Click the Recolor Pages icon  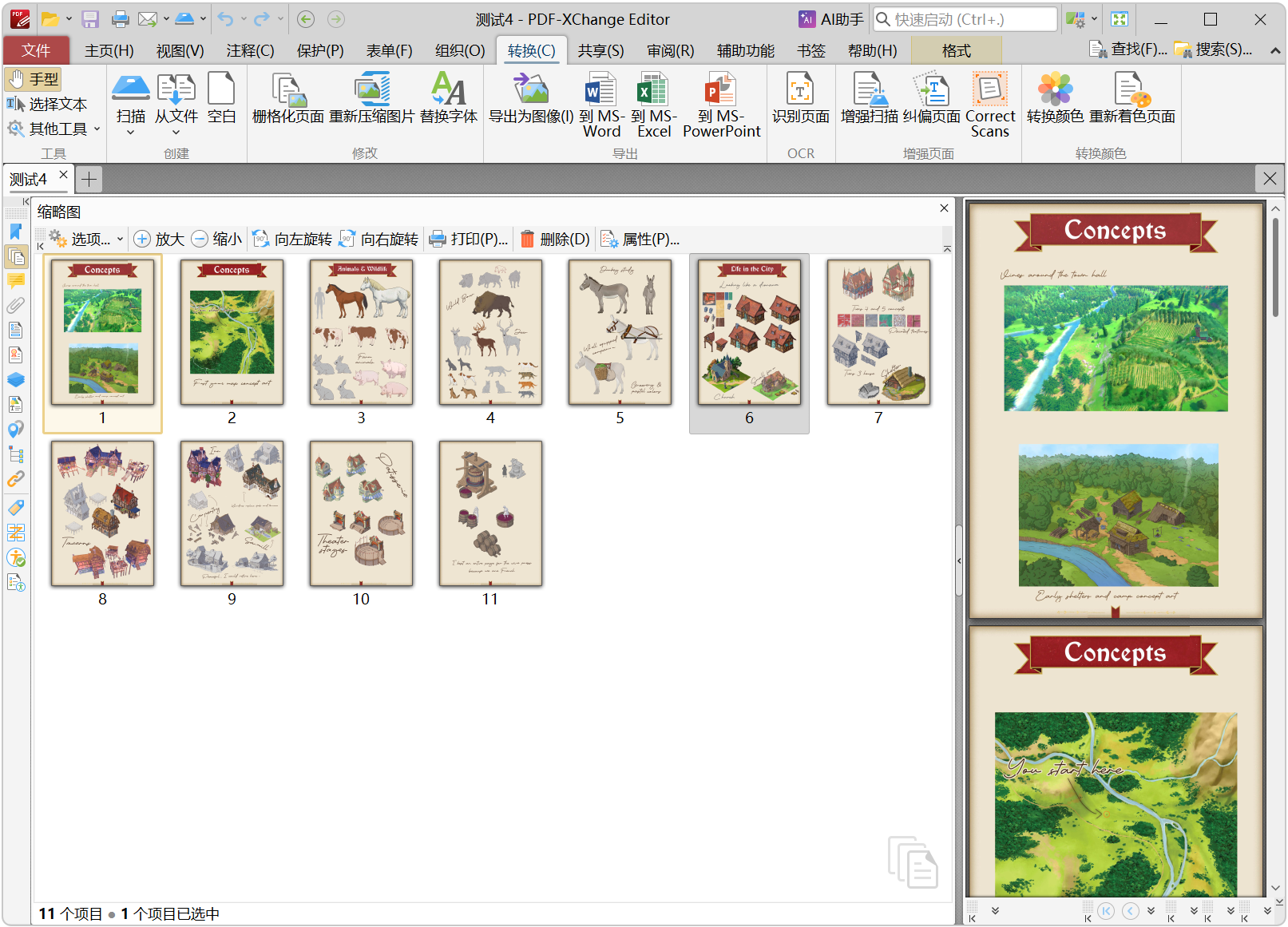pyautogui.click(x=1132, y=97)
